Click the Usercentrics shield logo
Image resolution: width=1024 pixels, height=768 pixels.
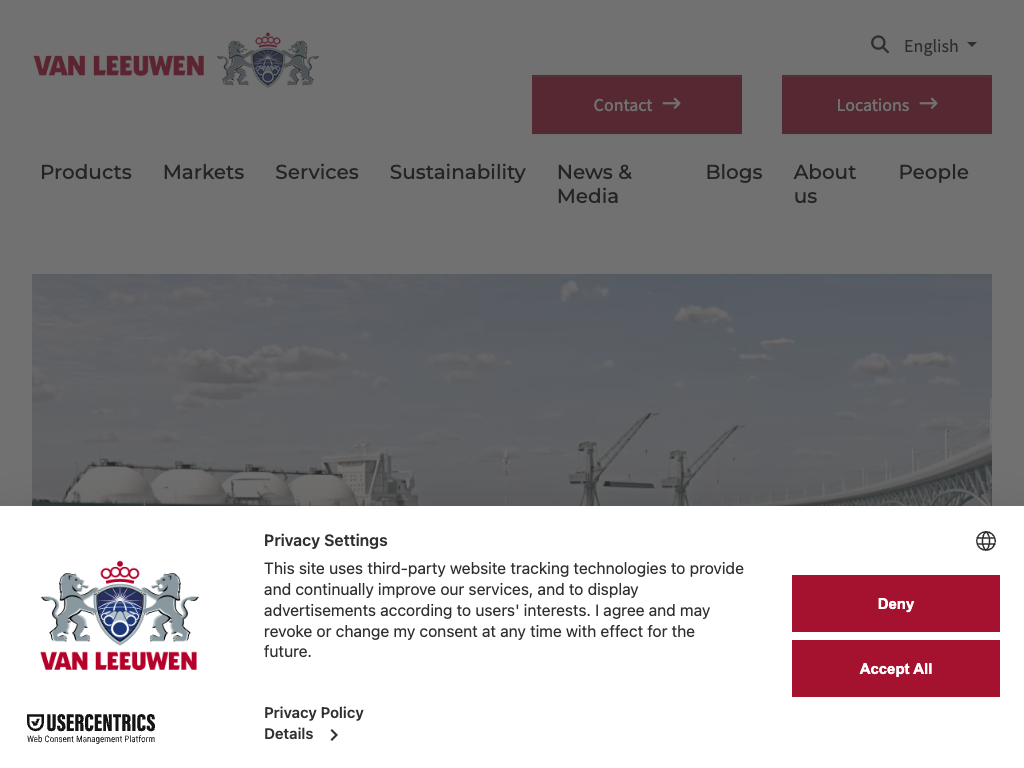pos(35,722)
